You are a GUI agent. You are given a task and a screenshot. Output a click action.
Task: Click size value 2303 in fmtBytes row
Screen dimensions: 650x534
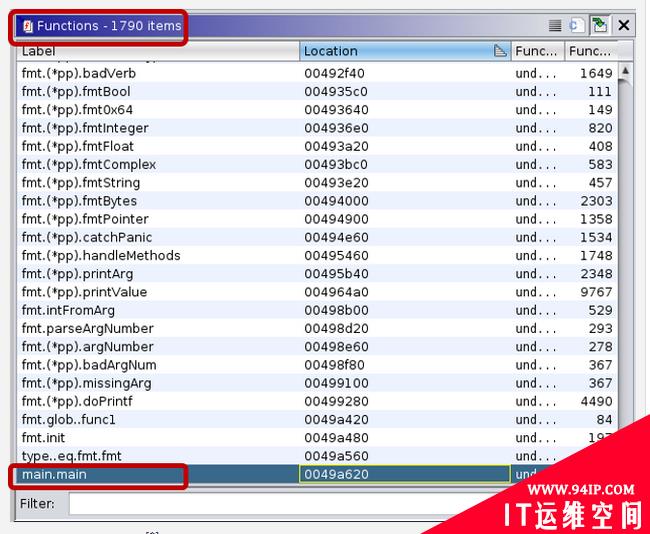click(x=596, y=201)
